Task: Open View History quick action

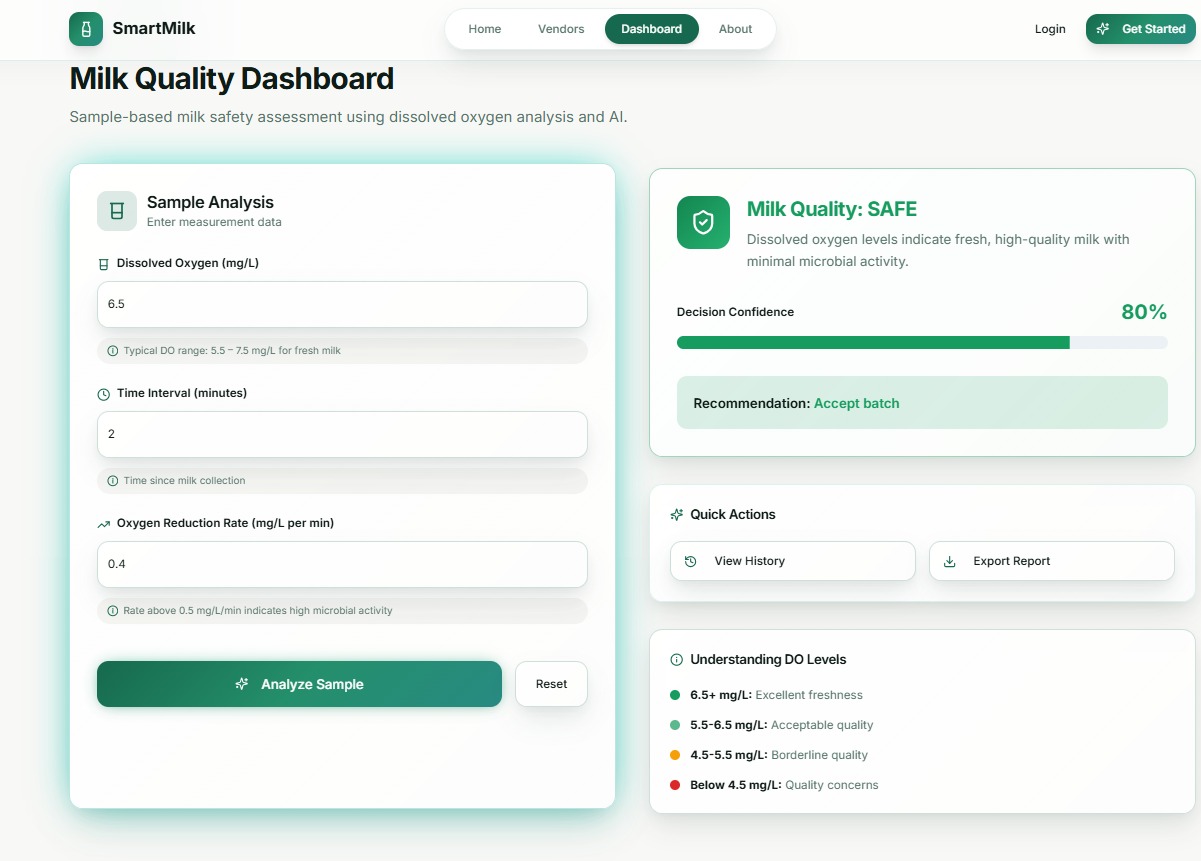Action: pyautogui.click(x=793, y=561)
